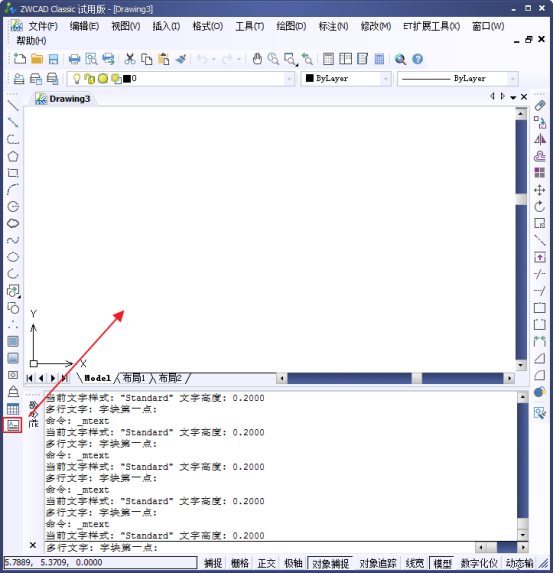Click the Copy icon in toolbar
The height and width of the screenshot is (573, 554).
click(x=147, y=59)
